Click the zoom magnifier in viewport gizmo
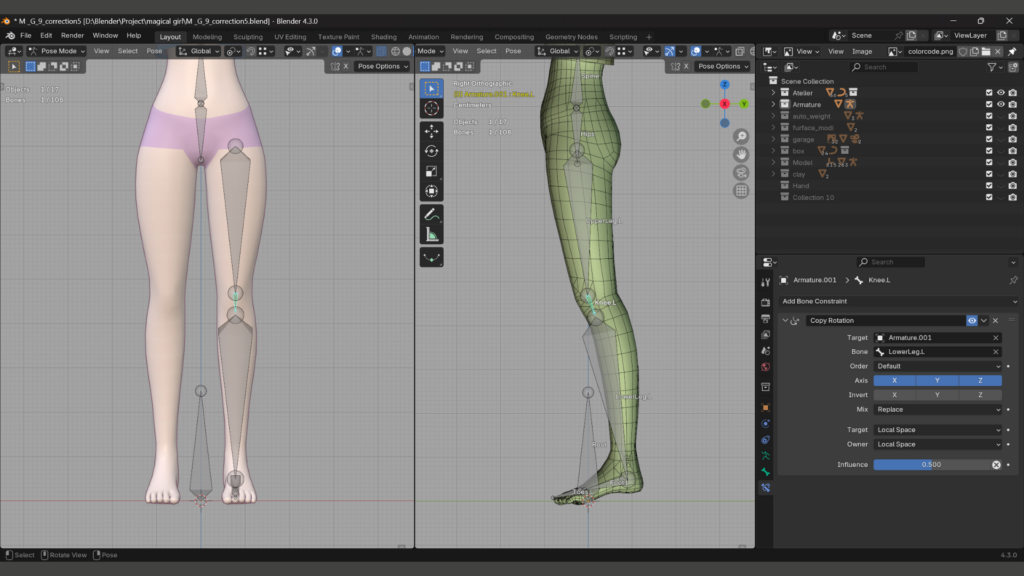 pos(741,136)
